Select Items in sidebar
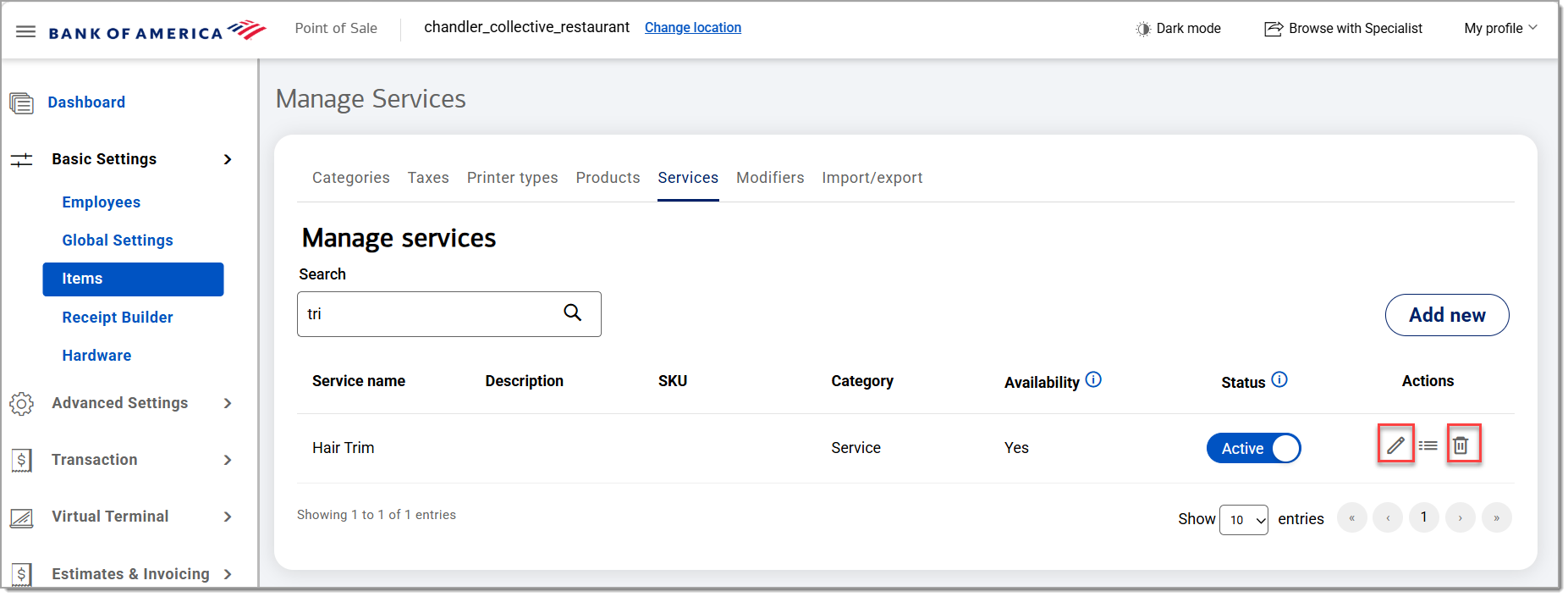Viewport: 1568px width, 597px height. pyautogui.click(x=134, y=279)
